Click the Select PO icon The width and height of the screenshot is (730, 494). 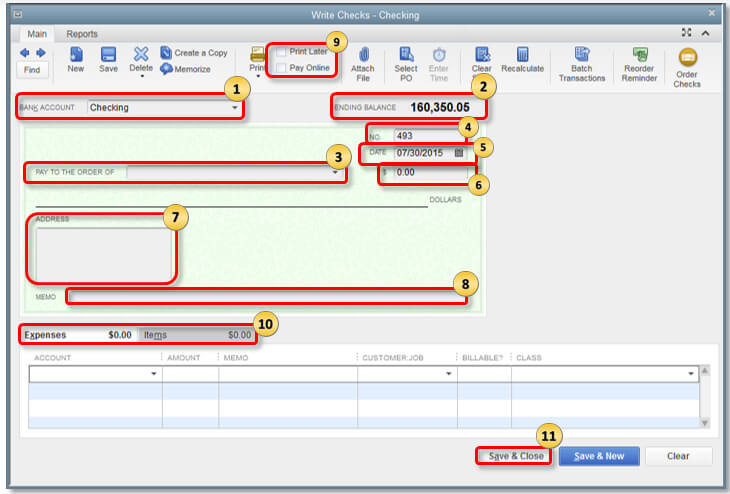406,54
